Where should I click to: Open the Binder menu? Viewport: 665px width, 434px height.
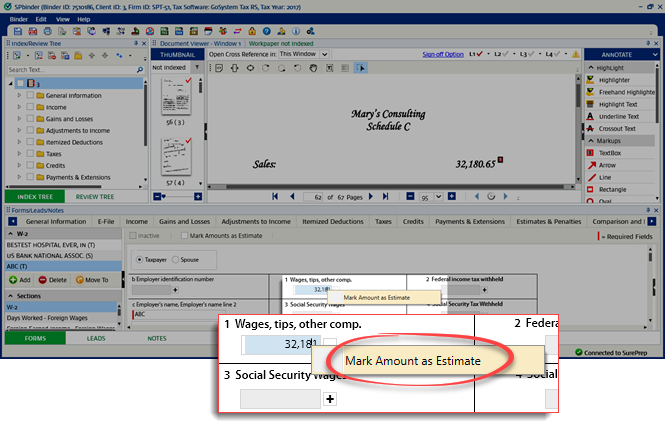17,18
